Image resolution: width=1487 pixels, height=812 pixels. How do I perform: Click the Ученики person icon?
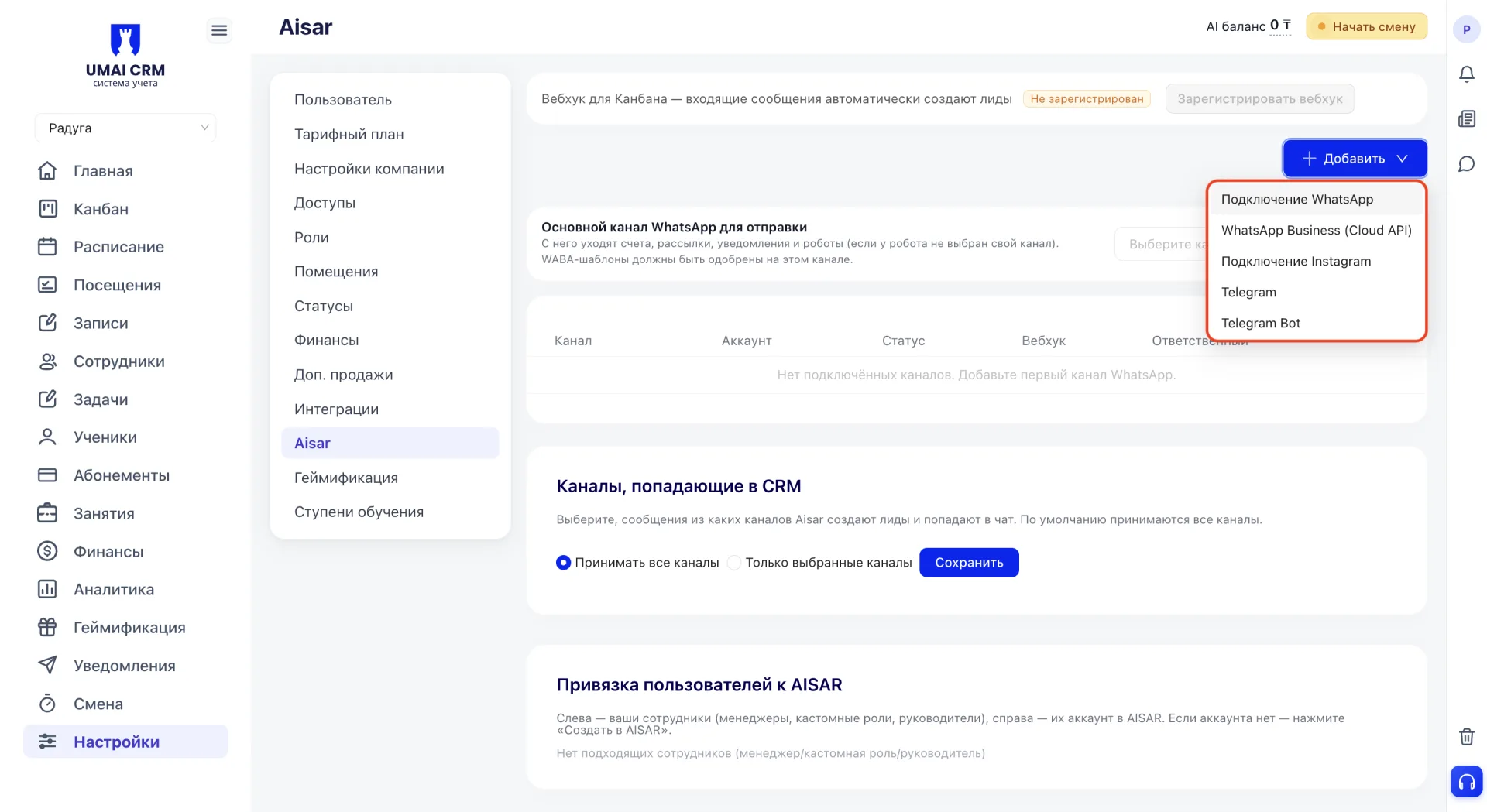[47, 437]
